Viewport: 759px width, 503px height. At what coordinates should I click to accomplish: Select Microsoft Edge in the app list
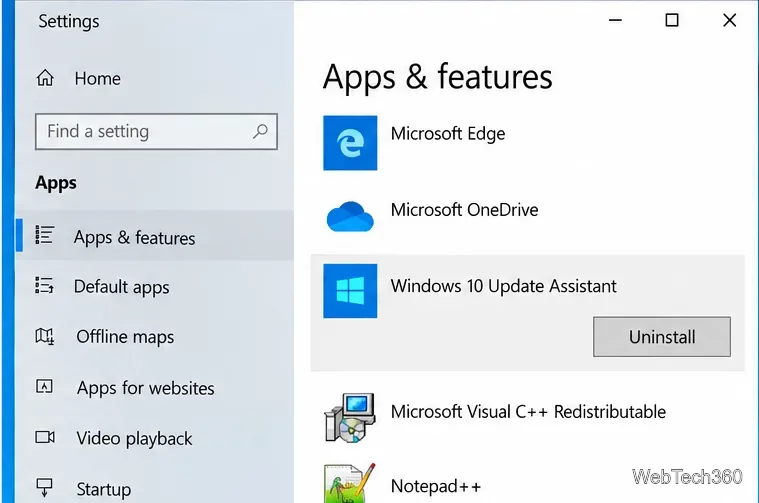[x=448, y=134]
